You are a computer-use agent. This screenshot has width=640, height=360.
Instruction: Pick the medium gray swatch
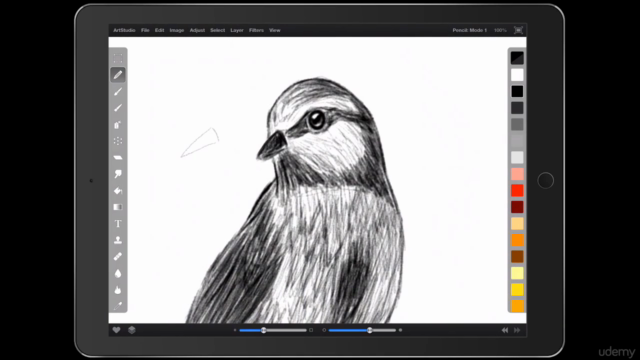click(517, 124)
